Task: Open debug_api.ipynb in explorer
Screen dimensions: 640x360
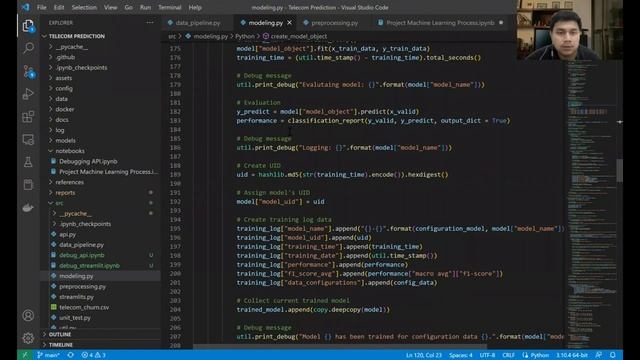Action: (82, 255)
